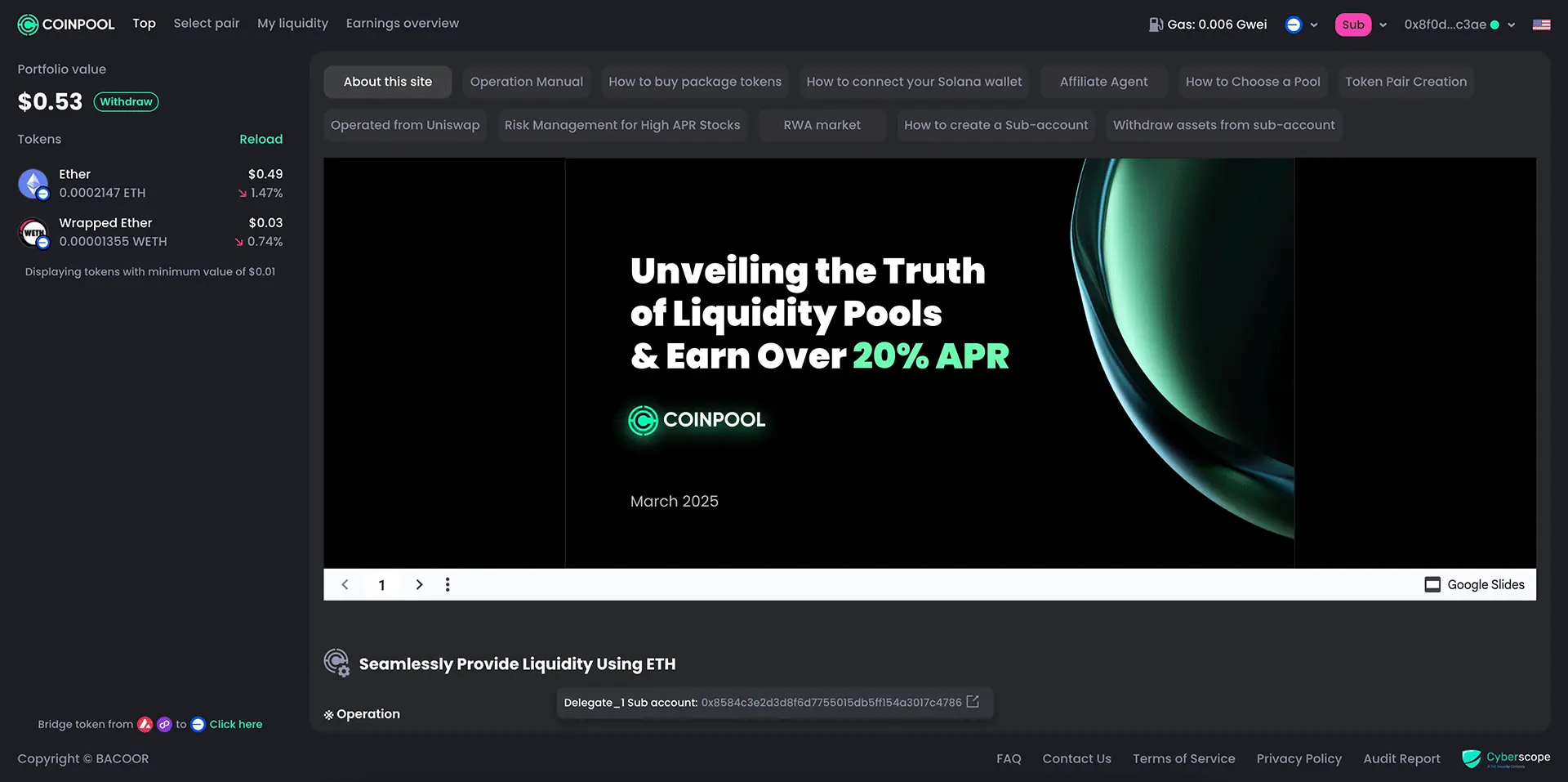Go to previous slide arrow
Screen dimensions: 1568x782
point(345,584)
